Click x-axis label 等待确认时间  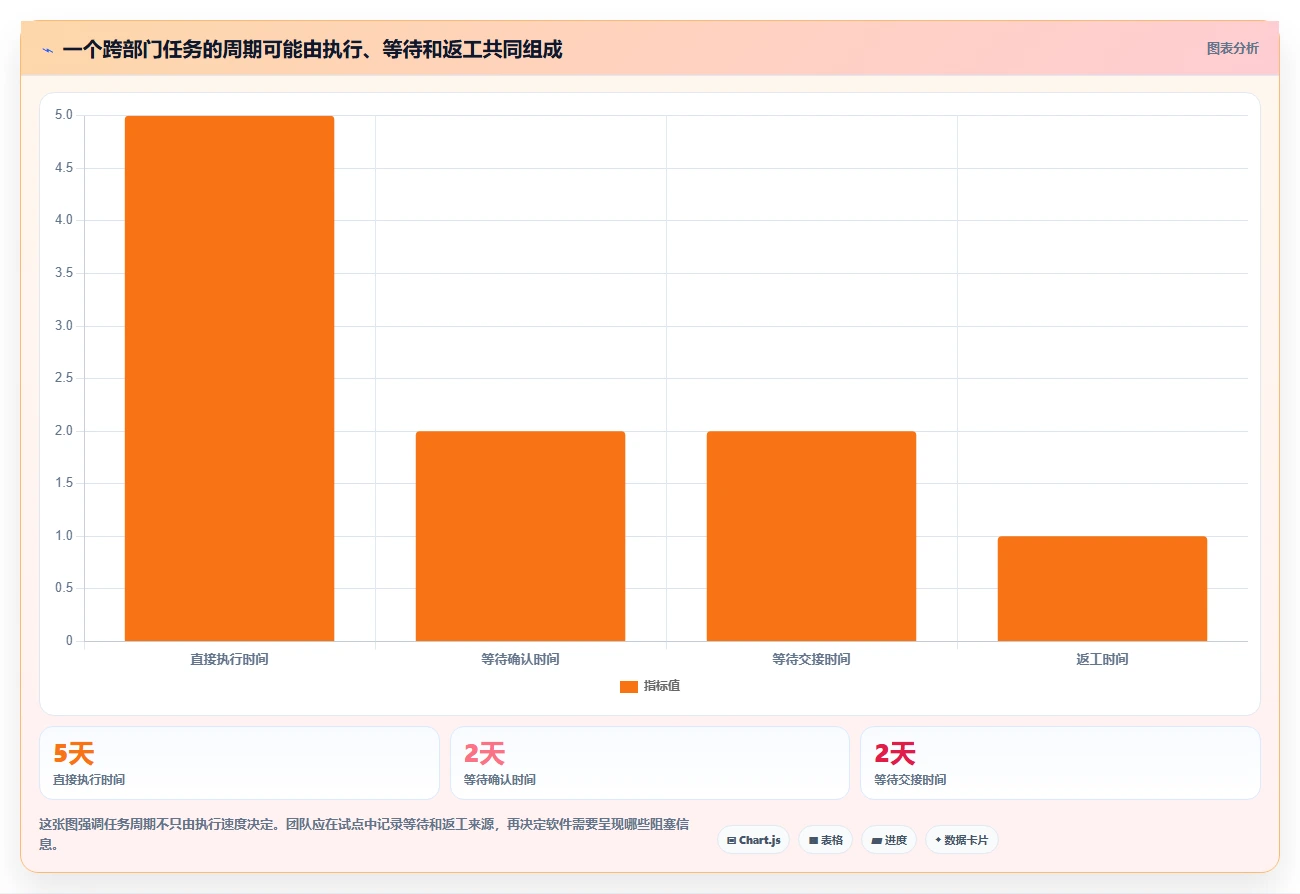(x=520, y=659)
